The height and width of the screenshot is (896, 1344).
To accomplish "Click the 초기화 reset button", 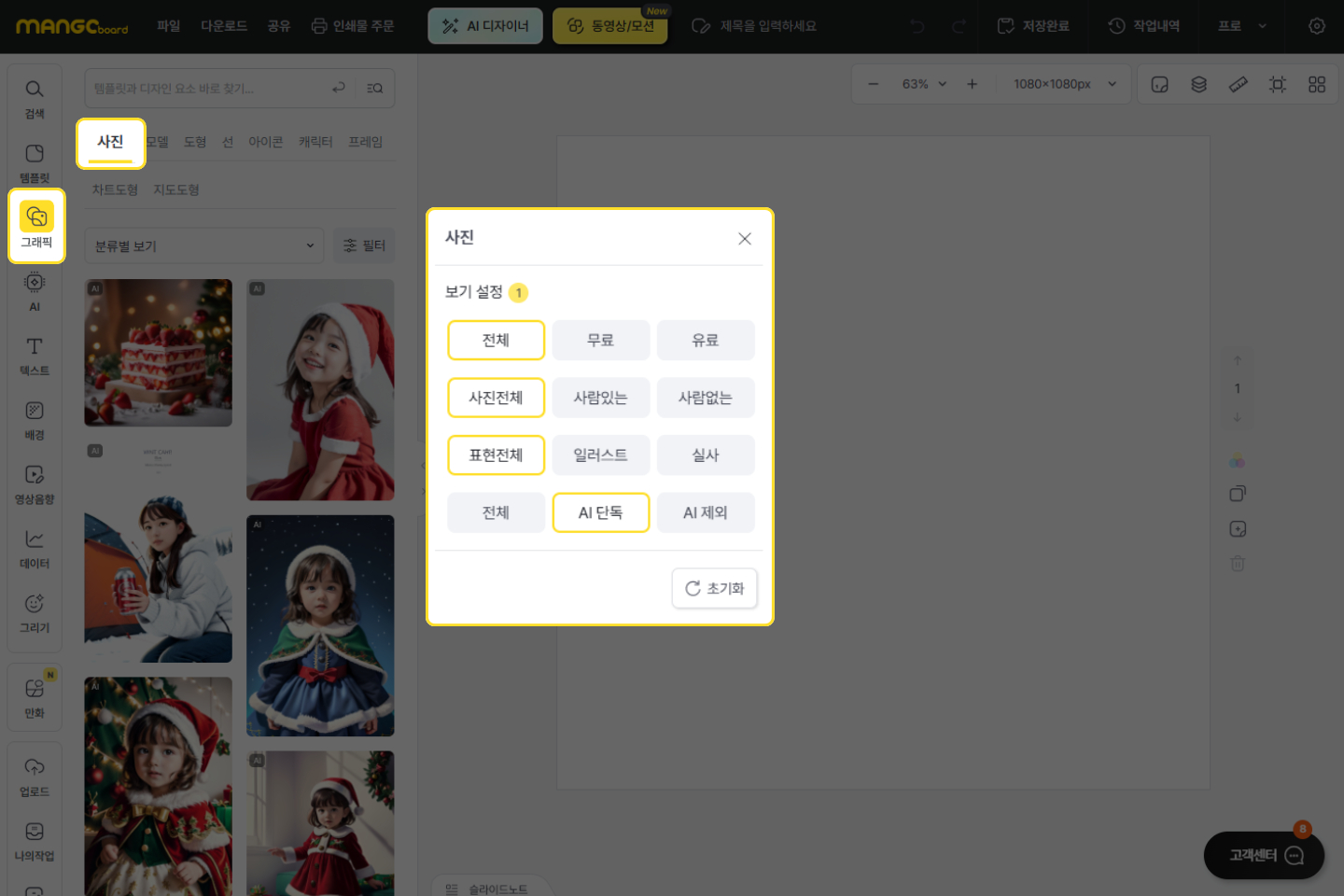I will click(714, 589).
